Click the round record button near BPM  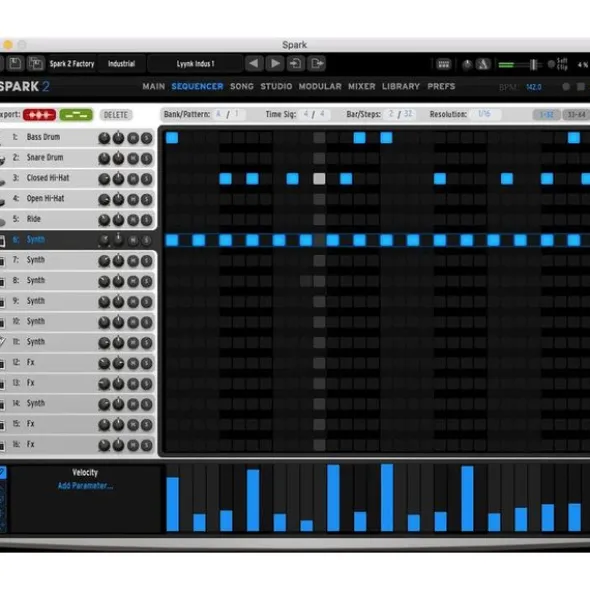click(566, 87)
